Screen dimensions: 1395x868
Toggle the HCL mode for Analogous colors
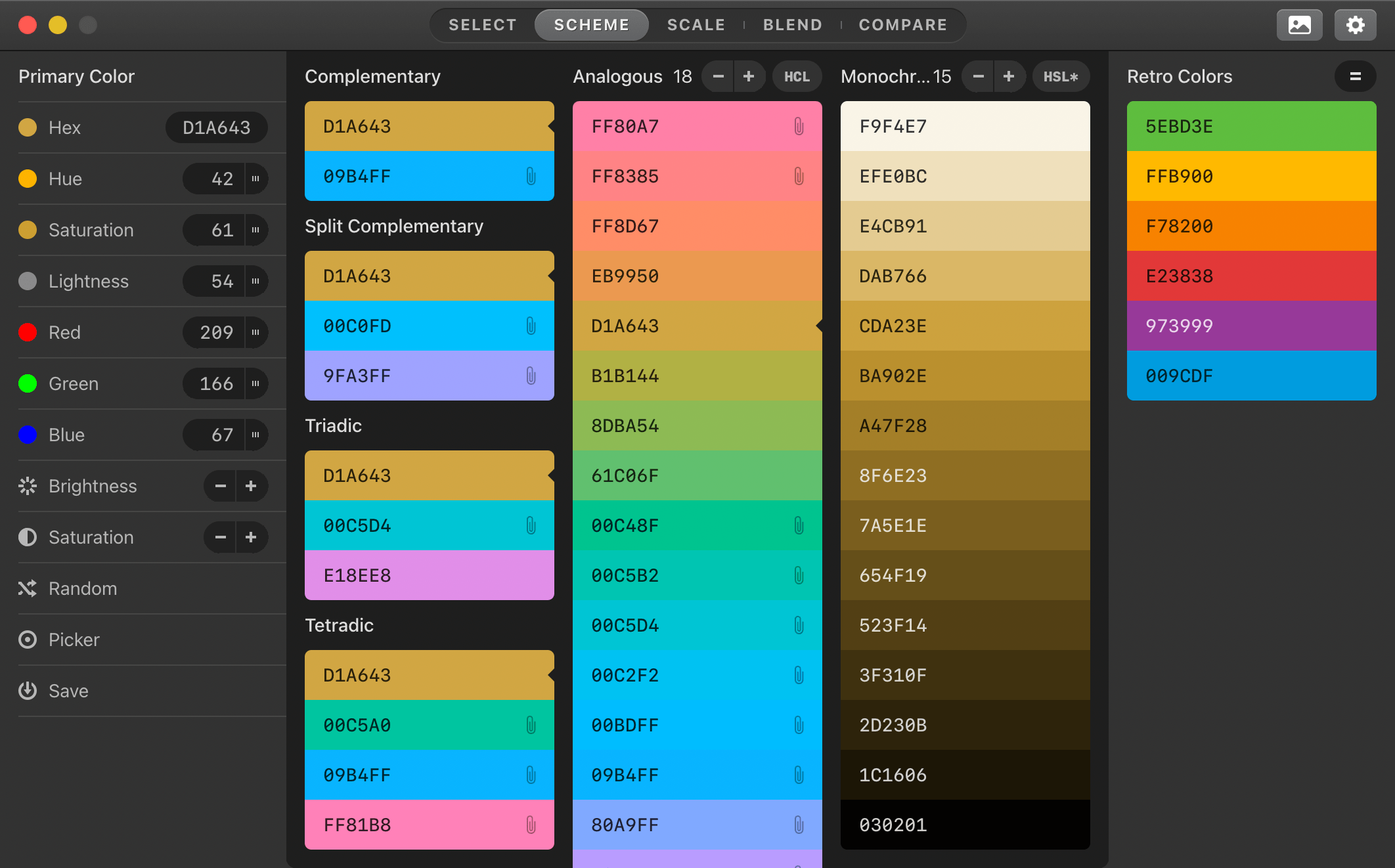click(x=797, y=77)
